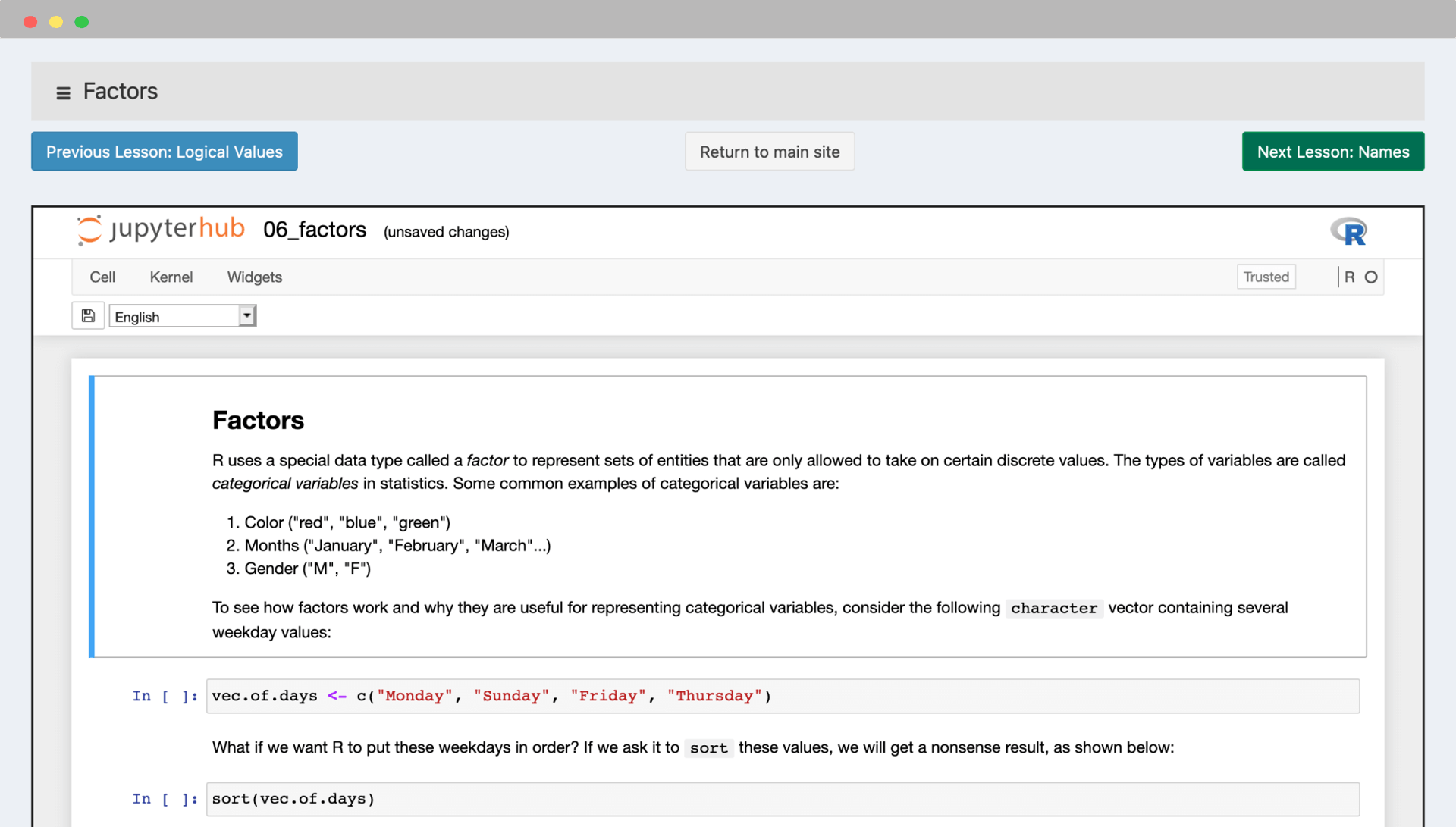
Task: Click the R language logo
Action: coord(1349,231)
